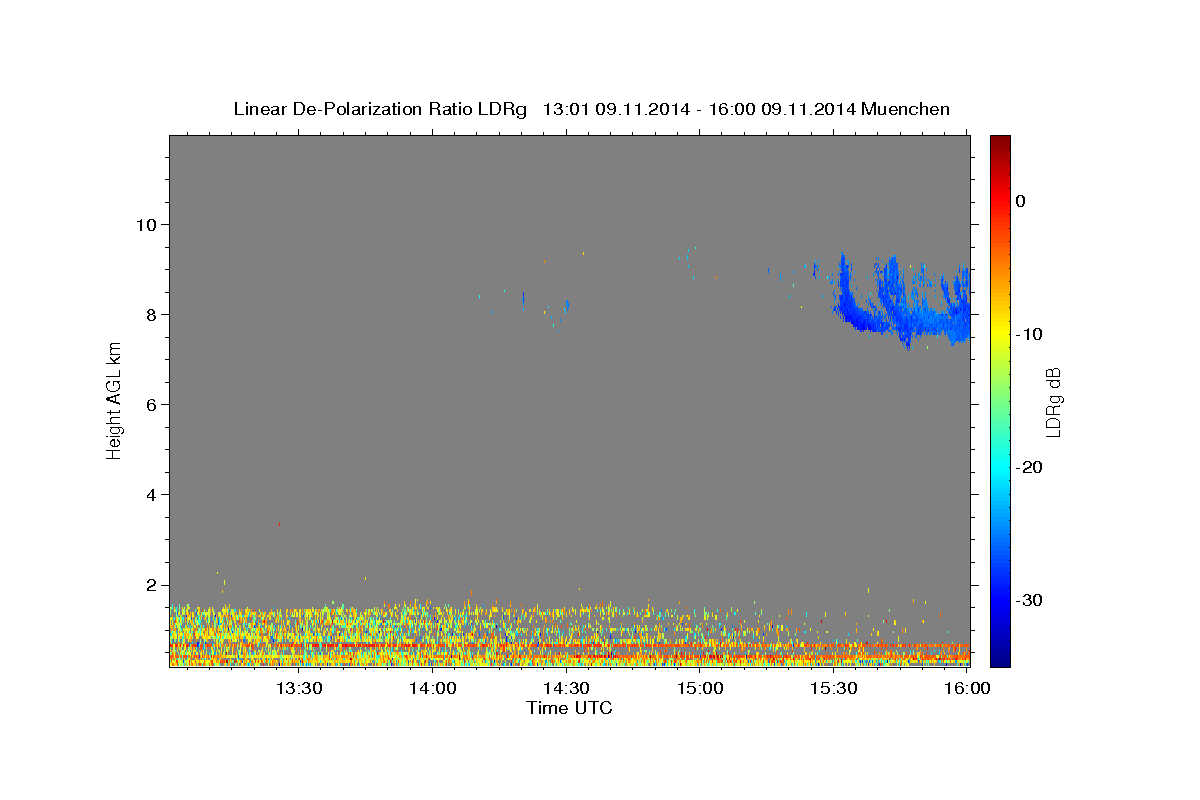
Task: Click the 15:30 time tick label
Action: pos(833,689)
